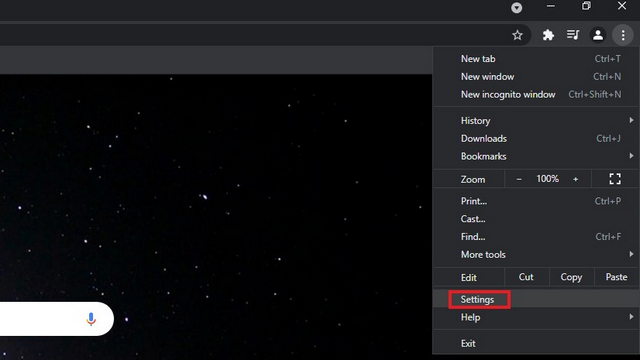Select Find... menu entry
Screen dimensions: 640x360
click(535, 237)
